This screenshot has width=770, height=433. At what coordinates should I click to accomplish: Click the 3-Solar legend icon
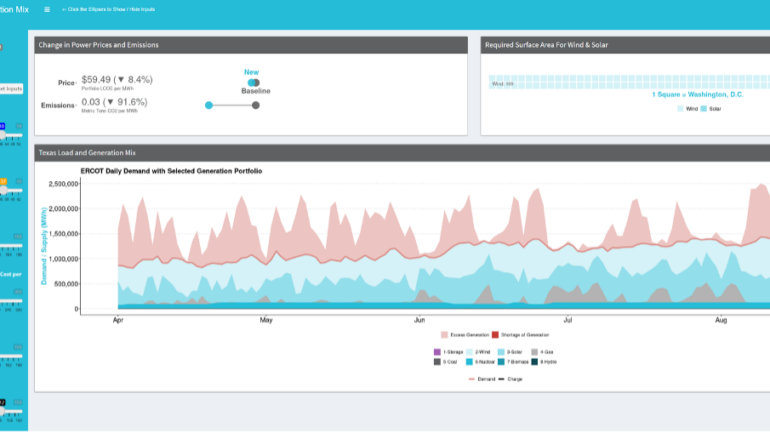click(502, 352)
